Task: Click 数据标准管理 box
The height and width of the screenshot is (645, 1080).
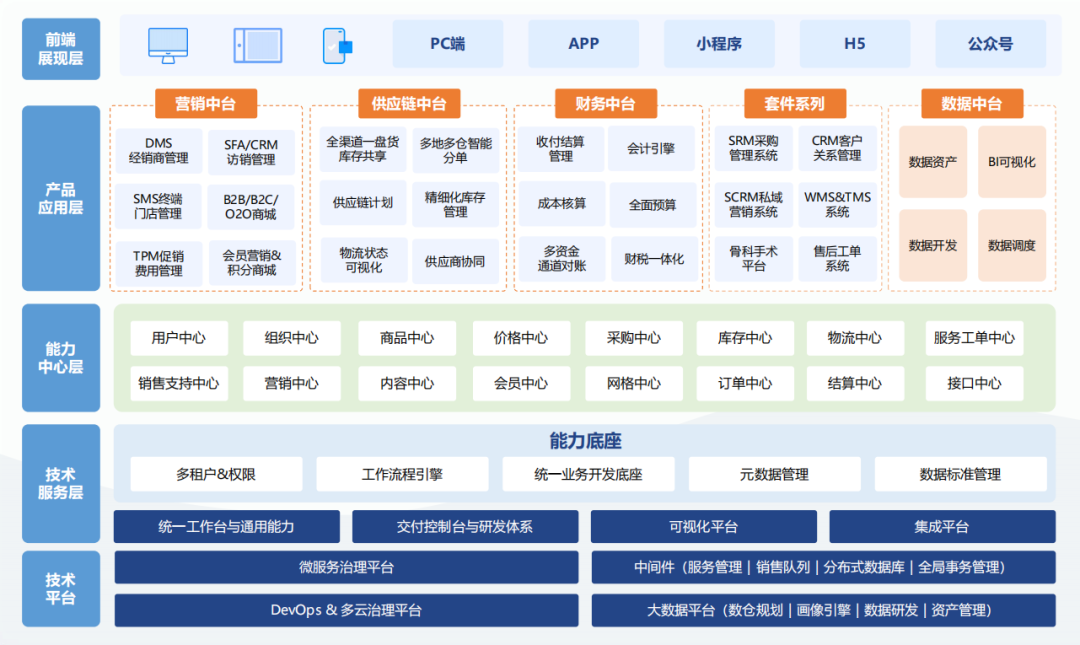Action: [x=960, y=474]
